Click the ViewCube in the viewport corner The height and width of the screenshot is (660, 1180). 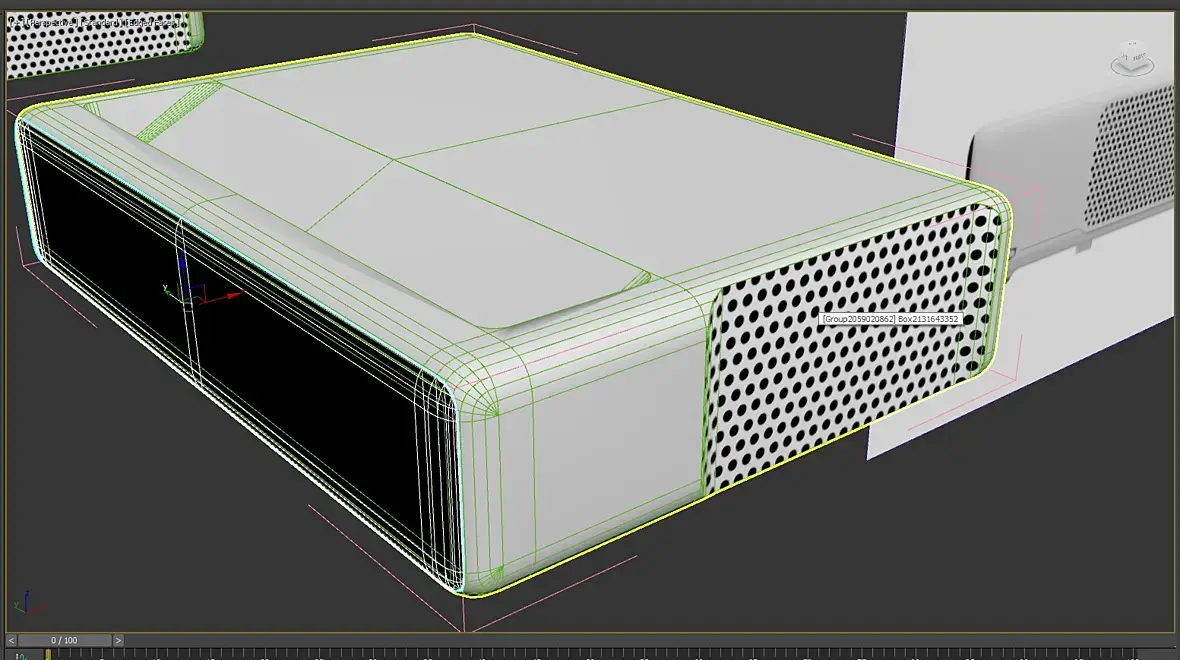point(1131,59)
